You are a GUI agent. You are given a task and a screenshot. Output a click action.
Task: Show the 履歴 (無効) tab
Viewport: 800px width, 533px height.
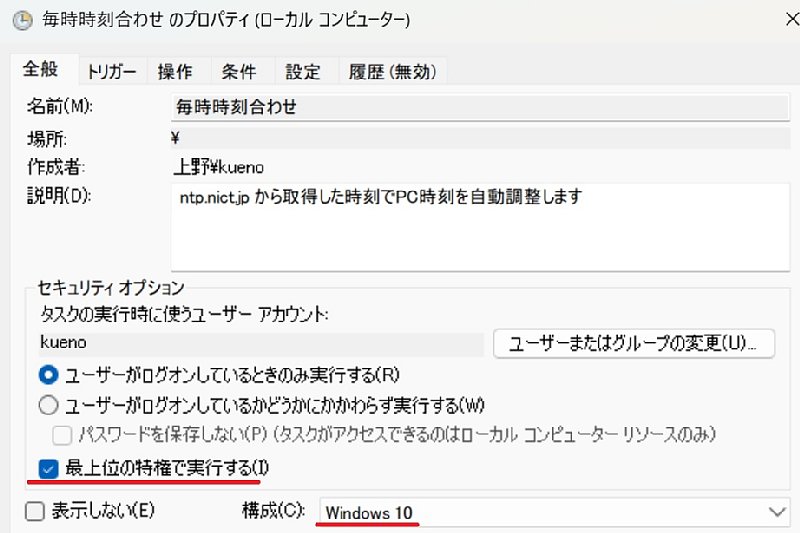point(393,71)
